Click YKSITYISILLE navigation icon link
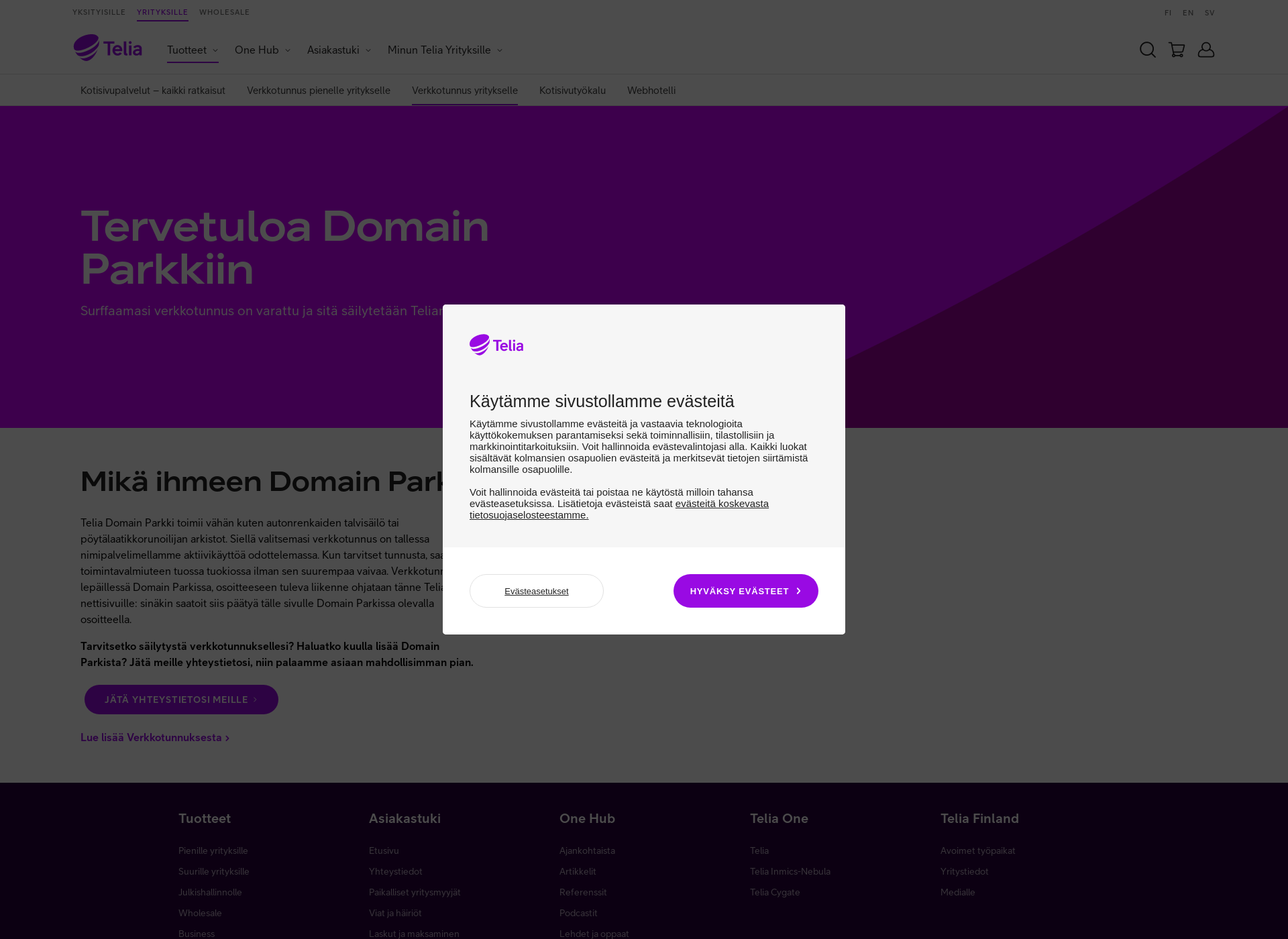Image resolution: width=1288 pixels, height=939 pixels. pos(98,12)
